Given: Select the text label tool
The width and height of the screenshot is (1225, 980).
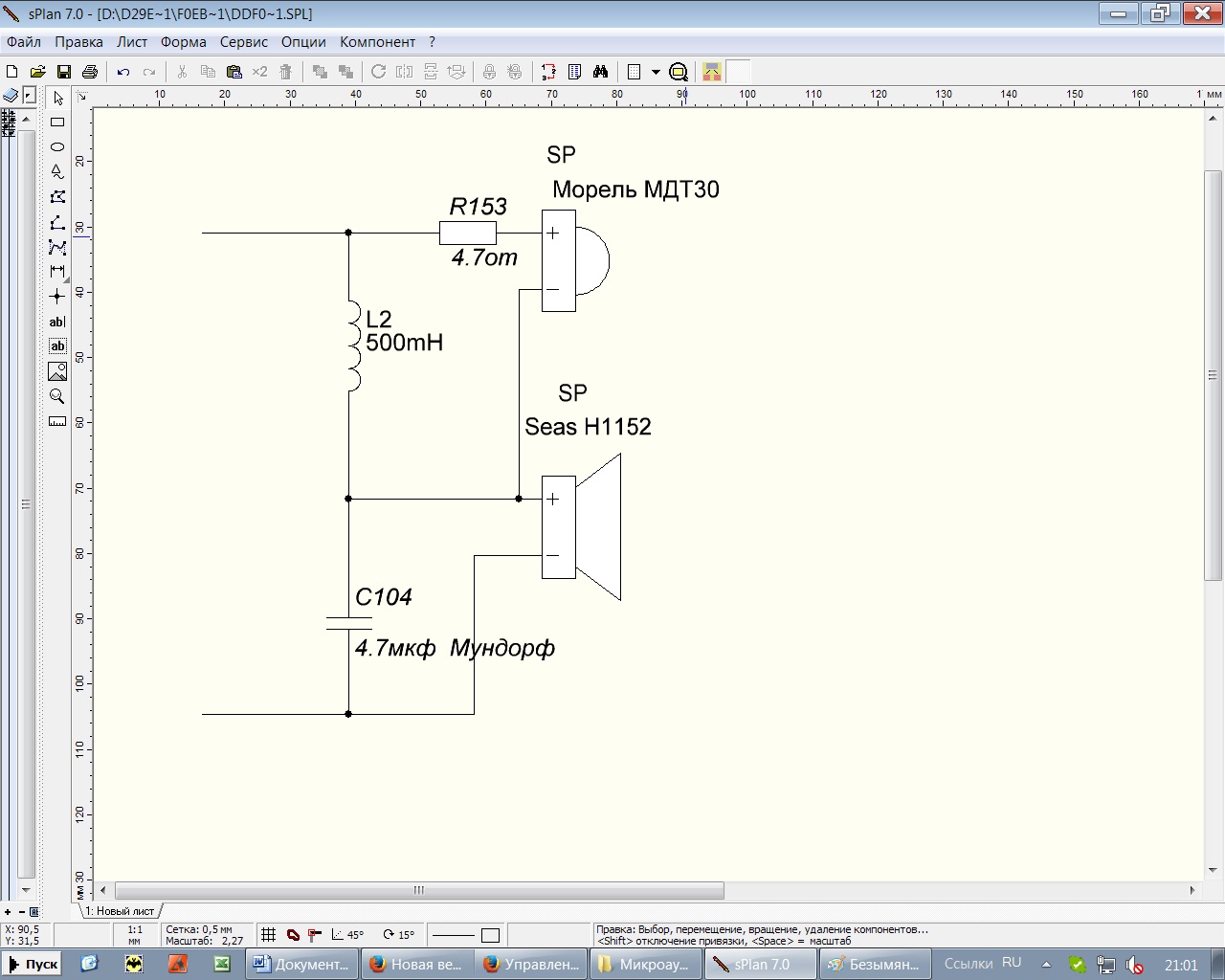Looking at the screenshot, I should click(x=57, y=322).
